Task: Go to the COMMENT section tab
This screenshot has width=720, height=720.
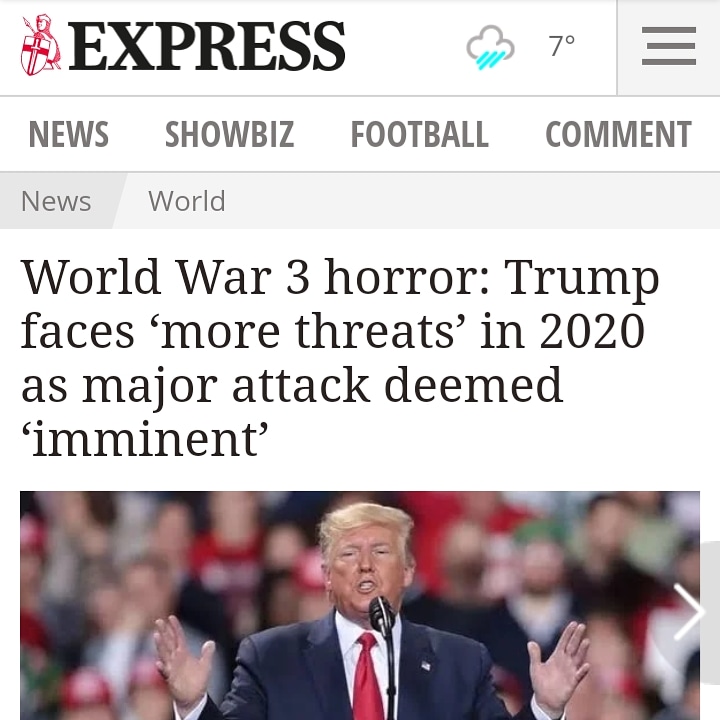Action: pos(618,134)
